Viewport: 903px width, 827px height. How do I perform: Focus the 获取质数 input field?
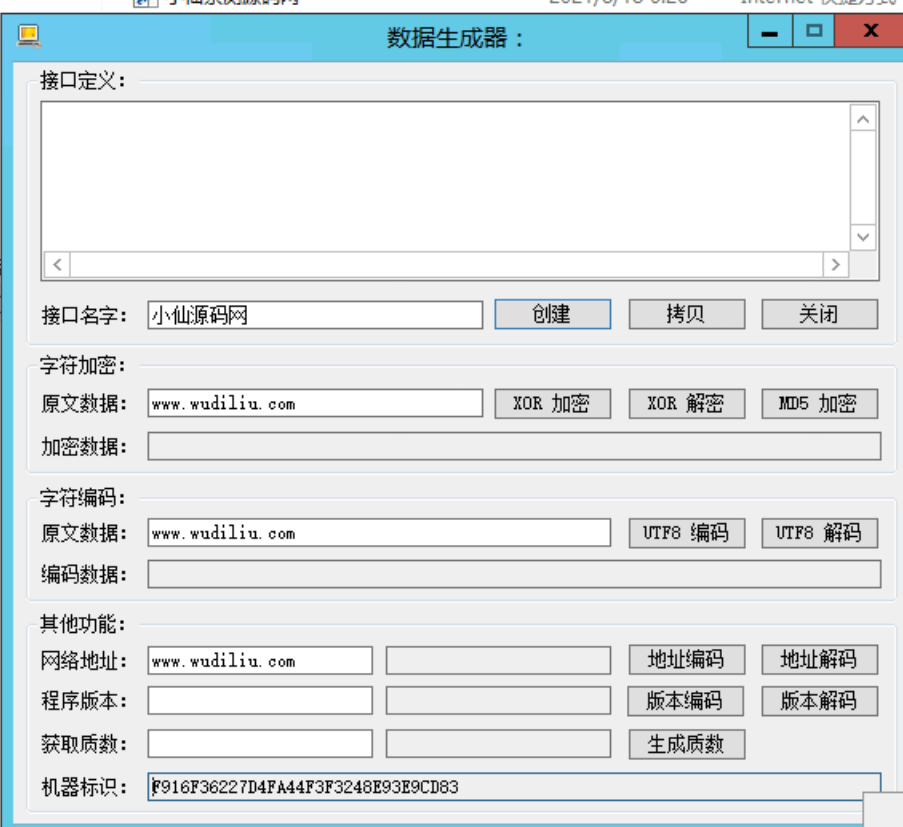260,744
